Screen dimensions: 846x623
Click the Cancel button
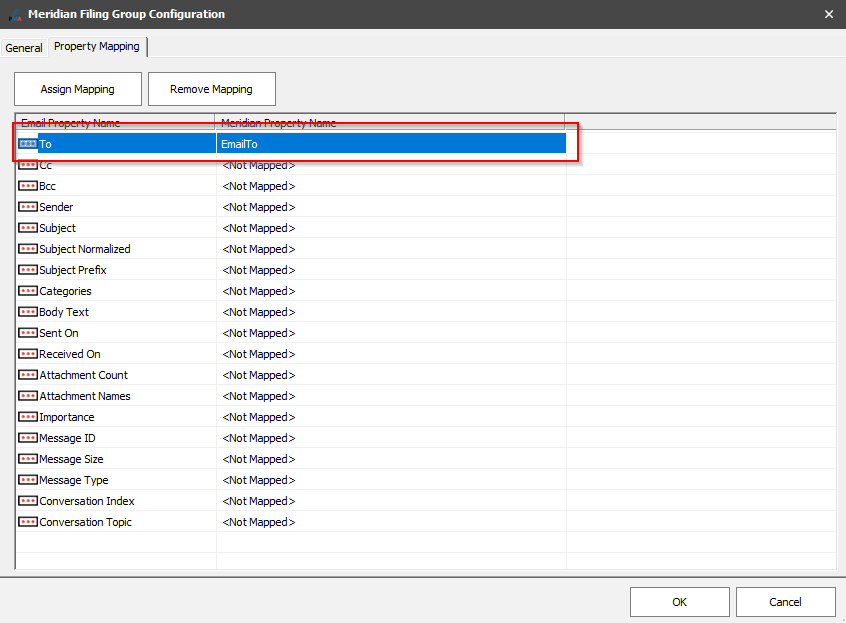[785, 602]
